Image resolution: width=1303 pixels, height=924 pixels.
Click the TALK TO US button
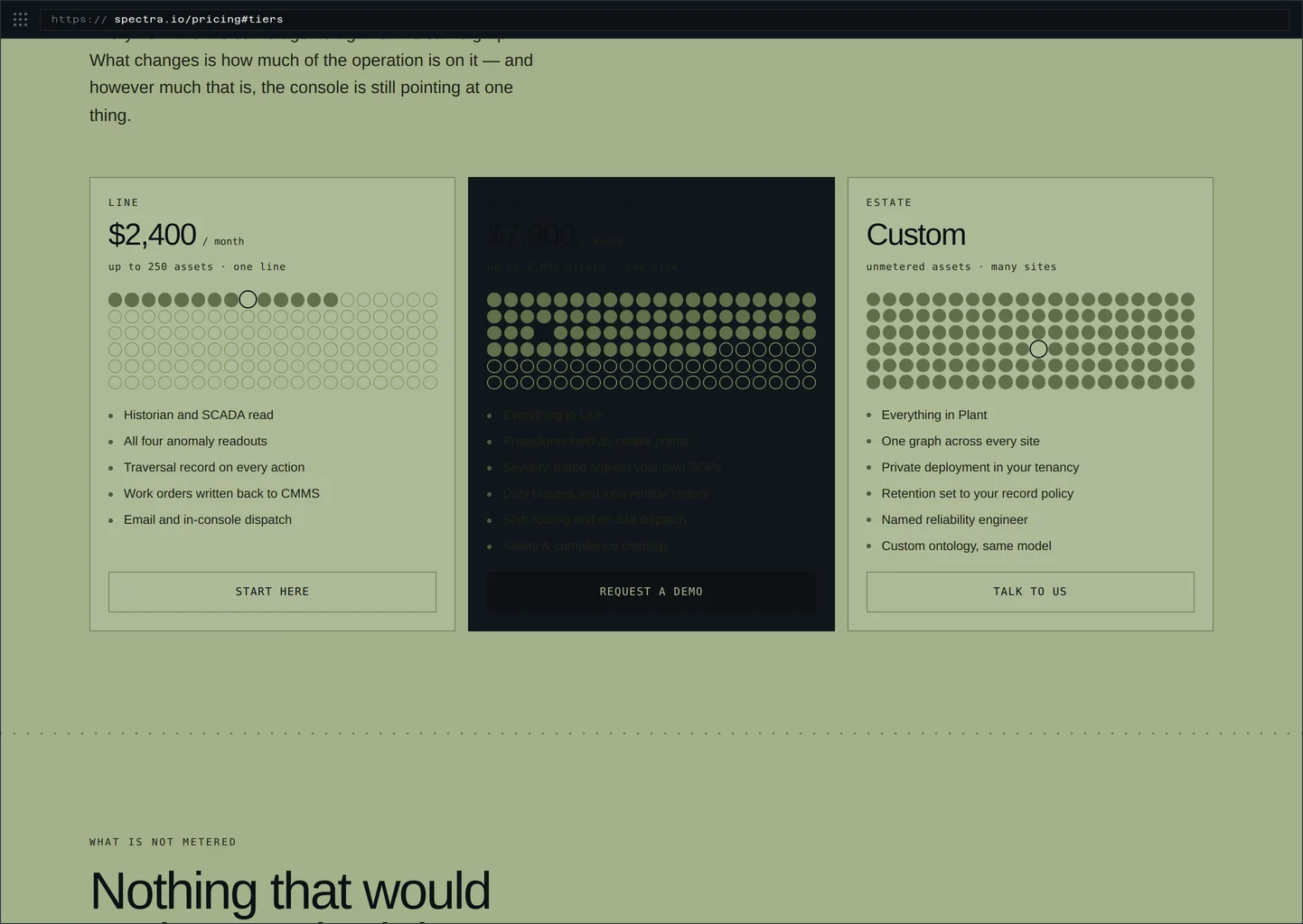click(1030, 592)
